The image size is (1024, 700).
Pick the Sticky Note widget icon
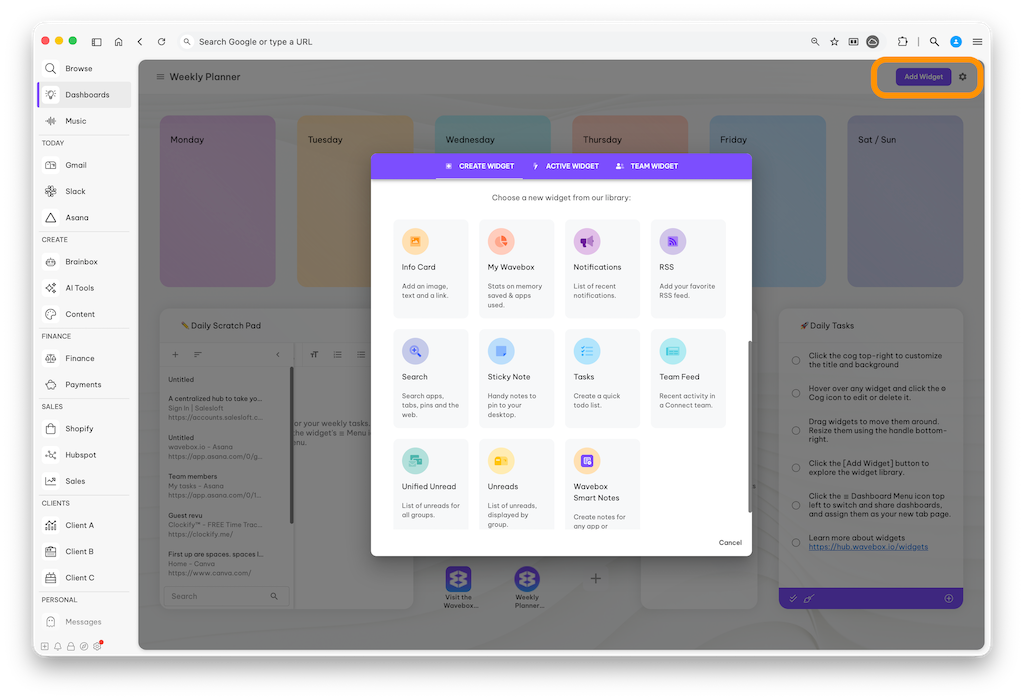point(501,351)
